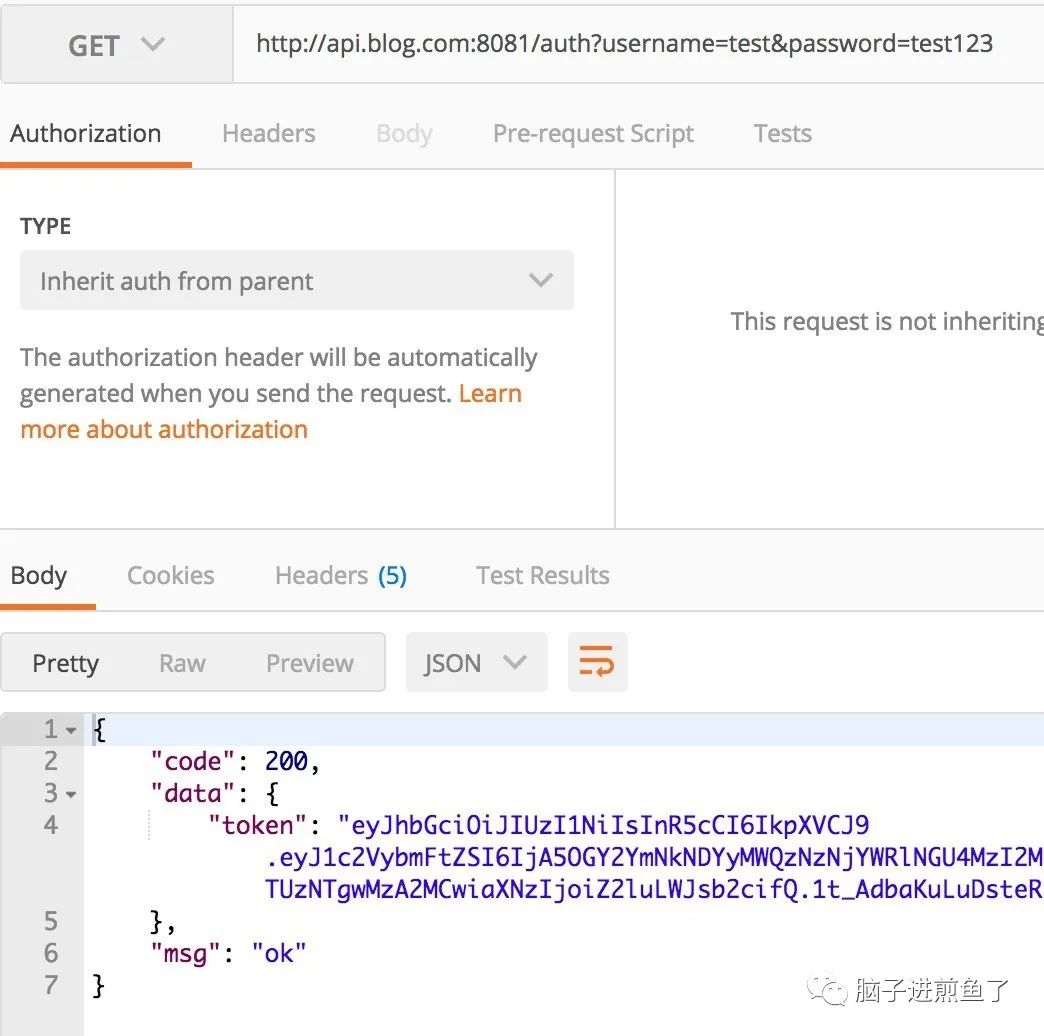The width and height of the screenshot is (1044, 1036).
Task: Click the wrap-text icon beside JSON dropdown
Action: pos(597,662)
